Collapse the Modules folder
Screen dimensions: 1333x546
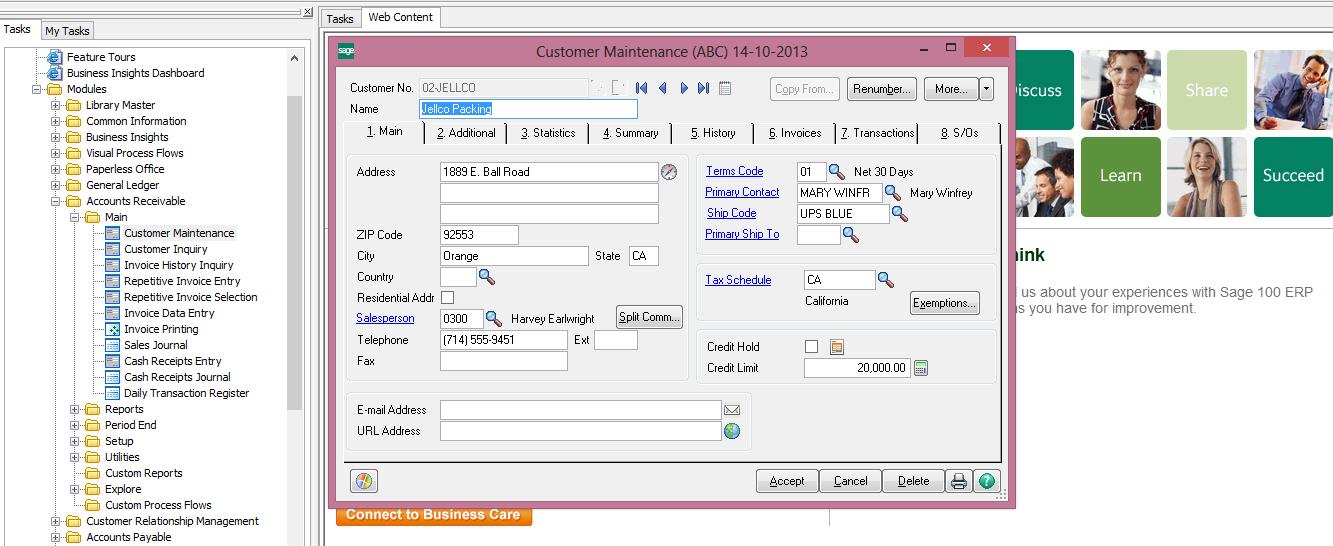tap(37, 89)
